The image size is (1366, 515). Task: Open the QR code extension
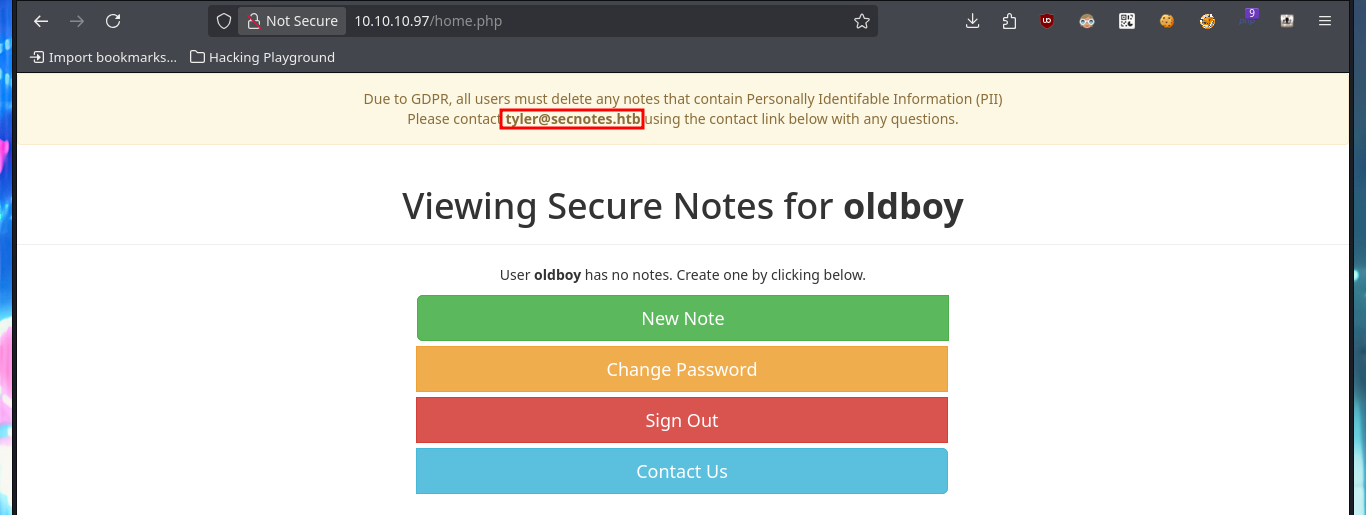1127,21
